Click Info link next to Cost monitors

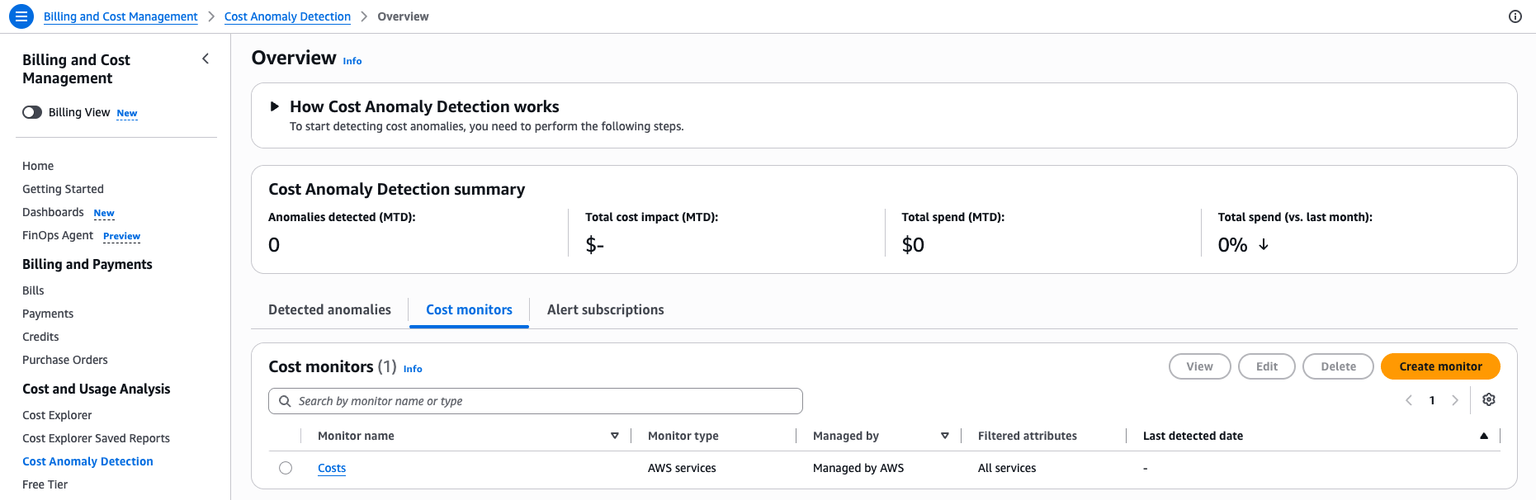tap(413, 369)
